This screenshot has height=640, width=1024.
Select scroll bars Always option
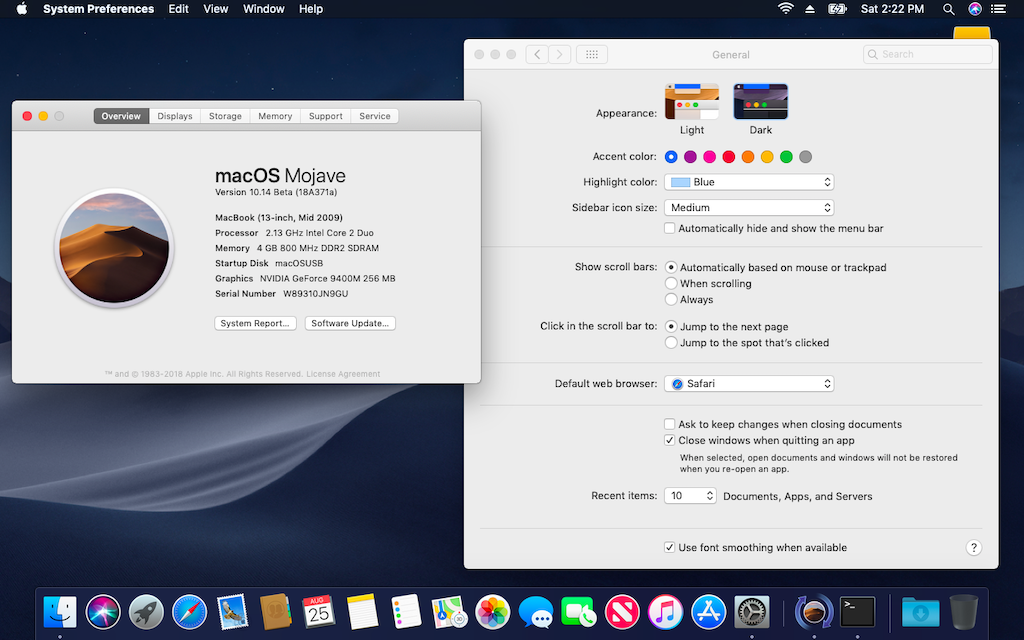671,300
